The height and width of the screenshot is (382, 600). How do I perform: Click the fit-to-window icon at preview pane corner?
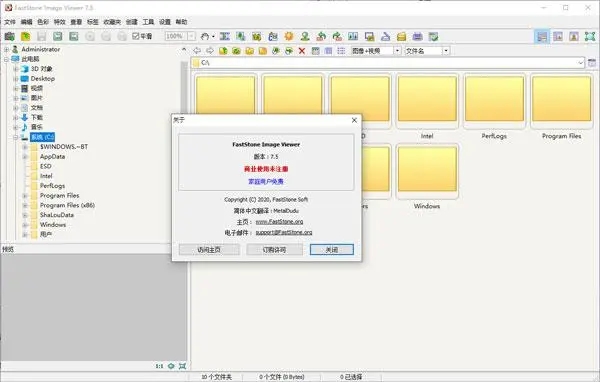[x=183, y=366]
